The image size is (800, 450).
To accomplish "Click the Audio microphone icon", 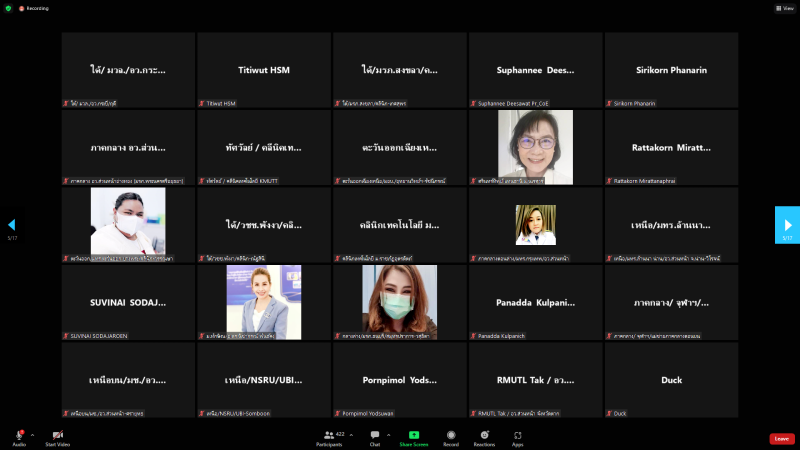I will pos(19,435).
